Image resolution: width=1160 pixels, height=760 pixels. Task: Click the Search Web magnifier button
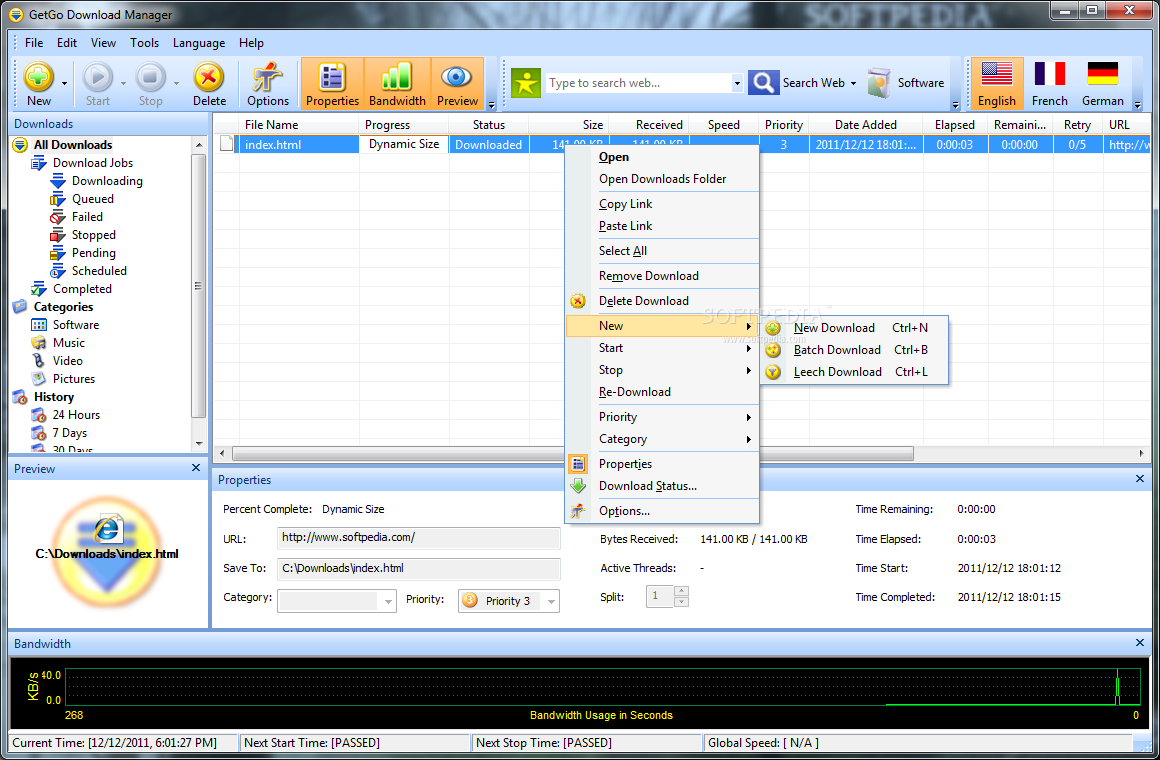pyautogui.click(x=763, y=83)
